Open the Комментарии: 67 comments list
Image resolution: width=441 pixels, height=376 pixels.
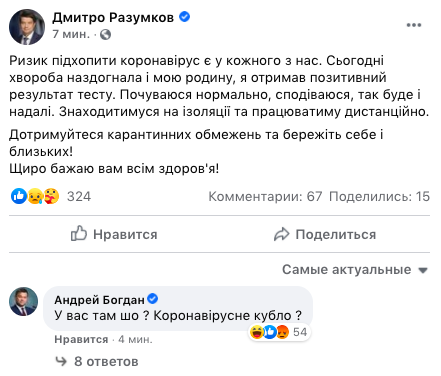[265, 196]
